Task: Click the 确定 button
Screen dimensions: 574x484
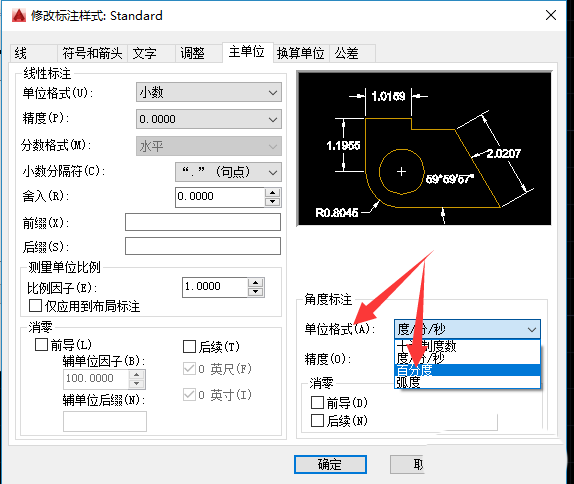Action: [x=330, y=465]
